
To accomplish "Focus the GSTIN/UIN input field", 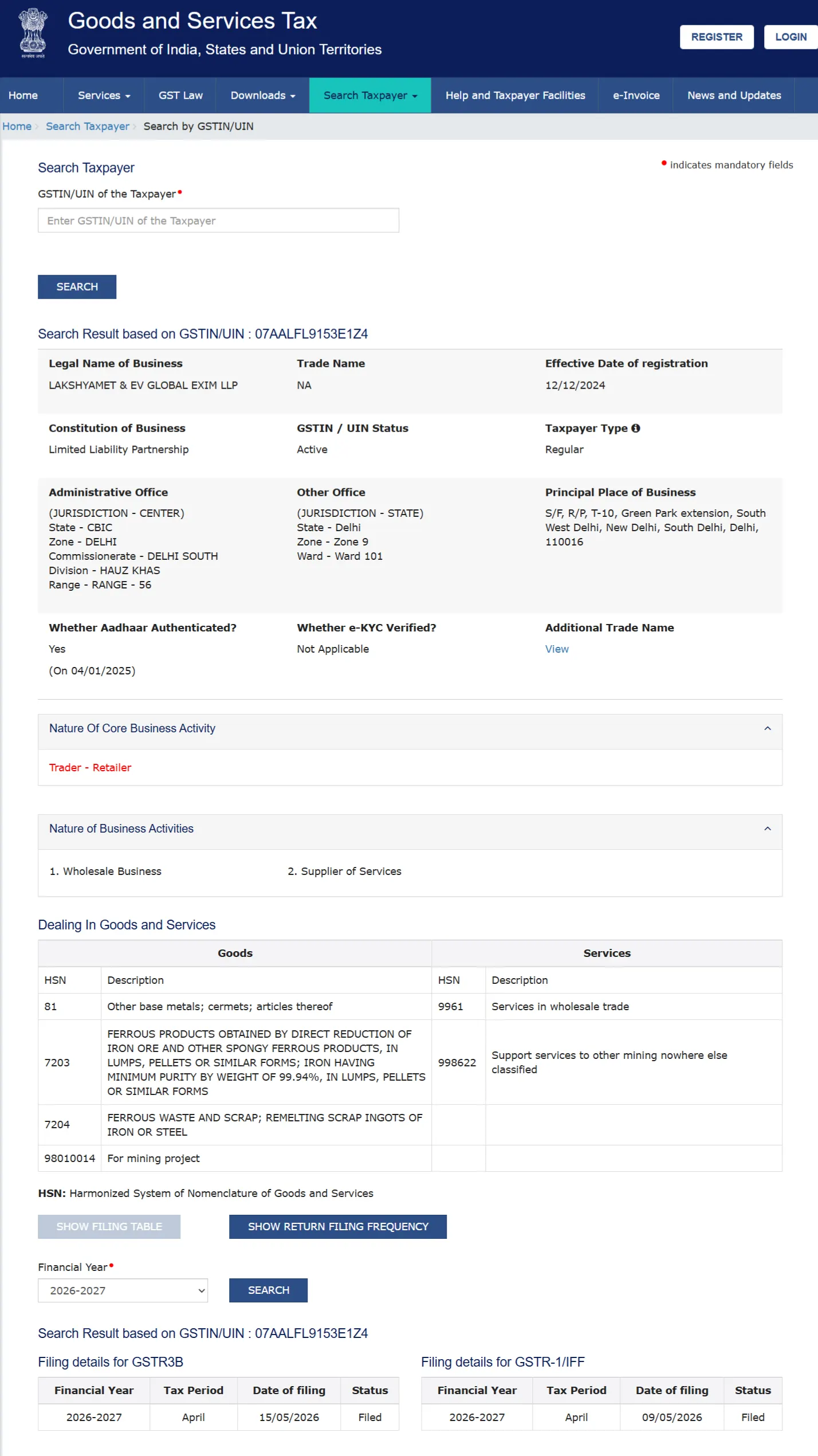I will (218, 221).
